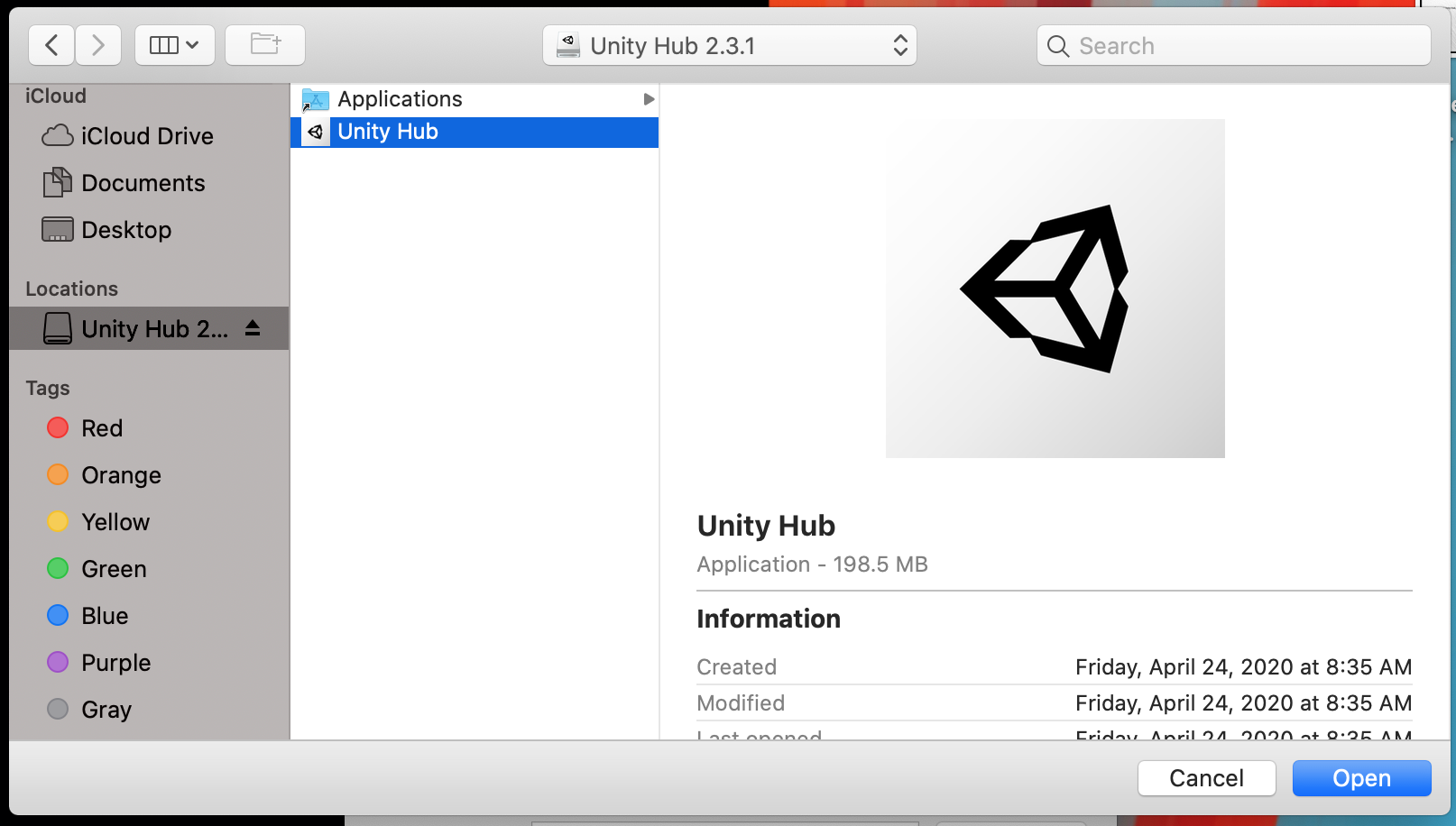This screenshot has width=1456, height=826.
Task: Open the column view options dropdown
Action: pos(175,45)
